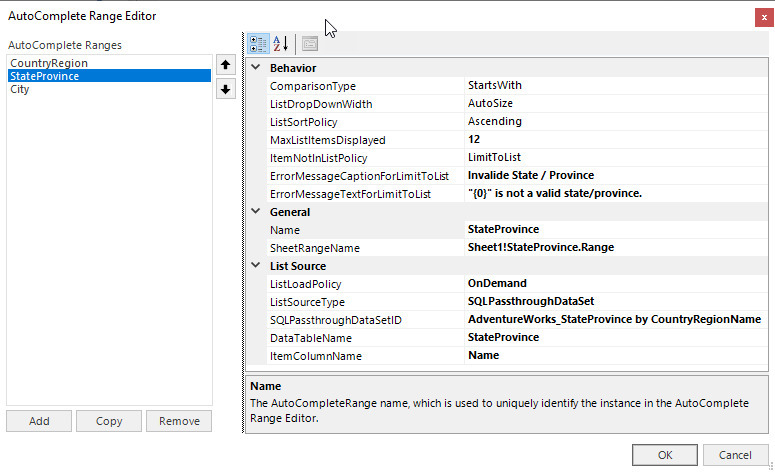
Task: Collapse the Behavior category
Action: (x=256, y=67)
